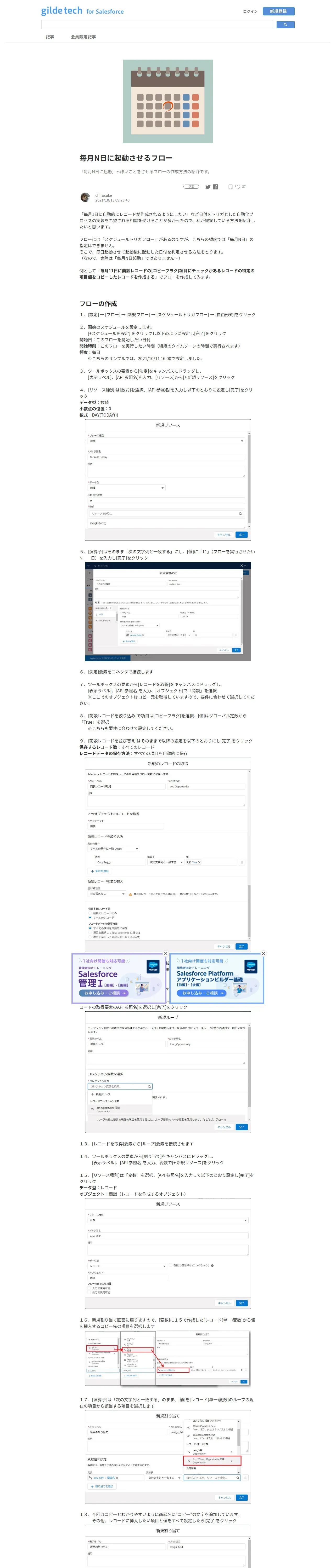The image size is (336, 1568).
Task: Choose get_Opportunity 商談 from the collection list
Action: pyautogui.click(x=120, y=1109)
